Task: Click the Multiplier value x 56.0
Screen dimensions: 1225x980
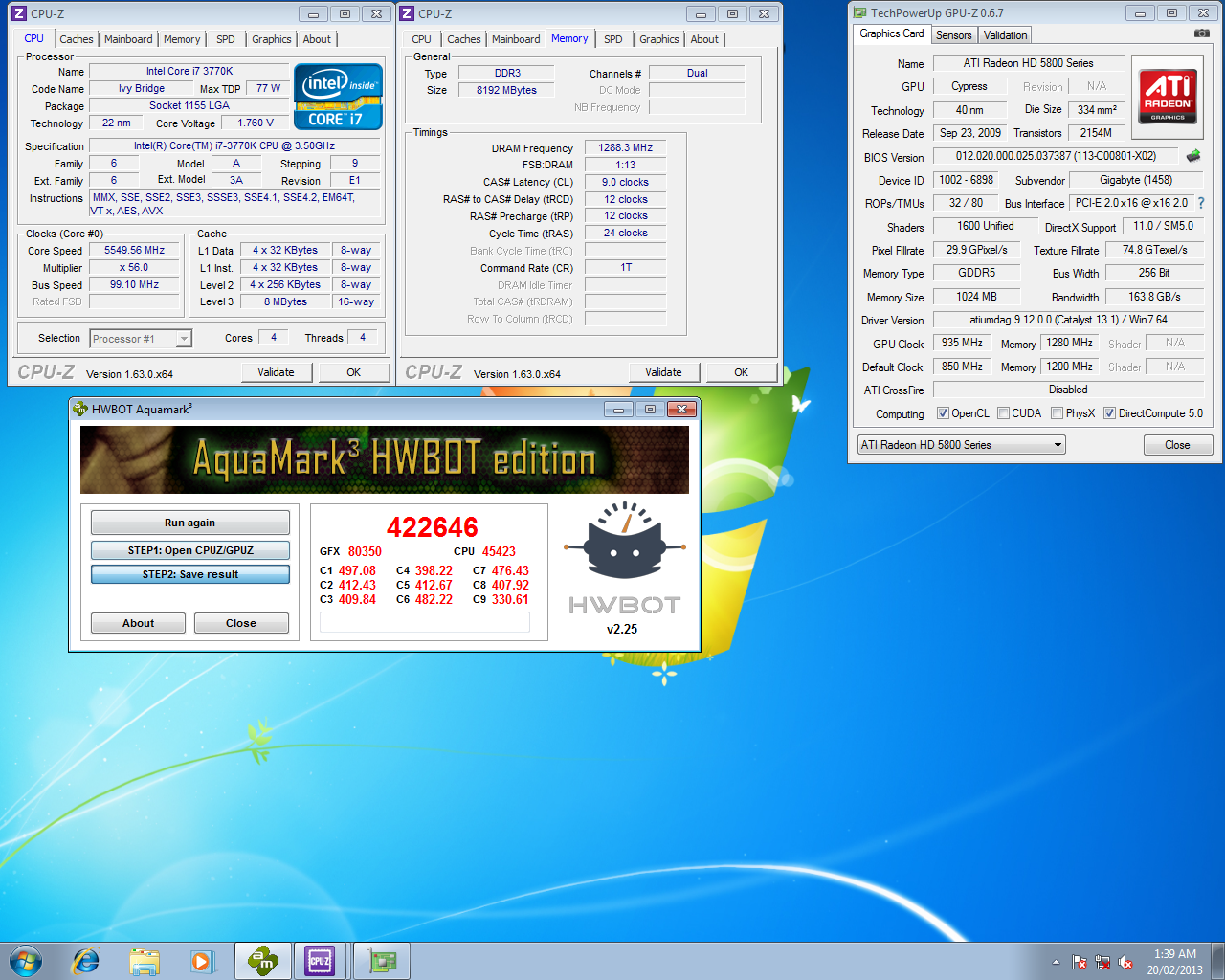Action: point(135,267)
